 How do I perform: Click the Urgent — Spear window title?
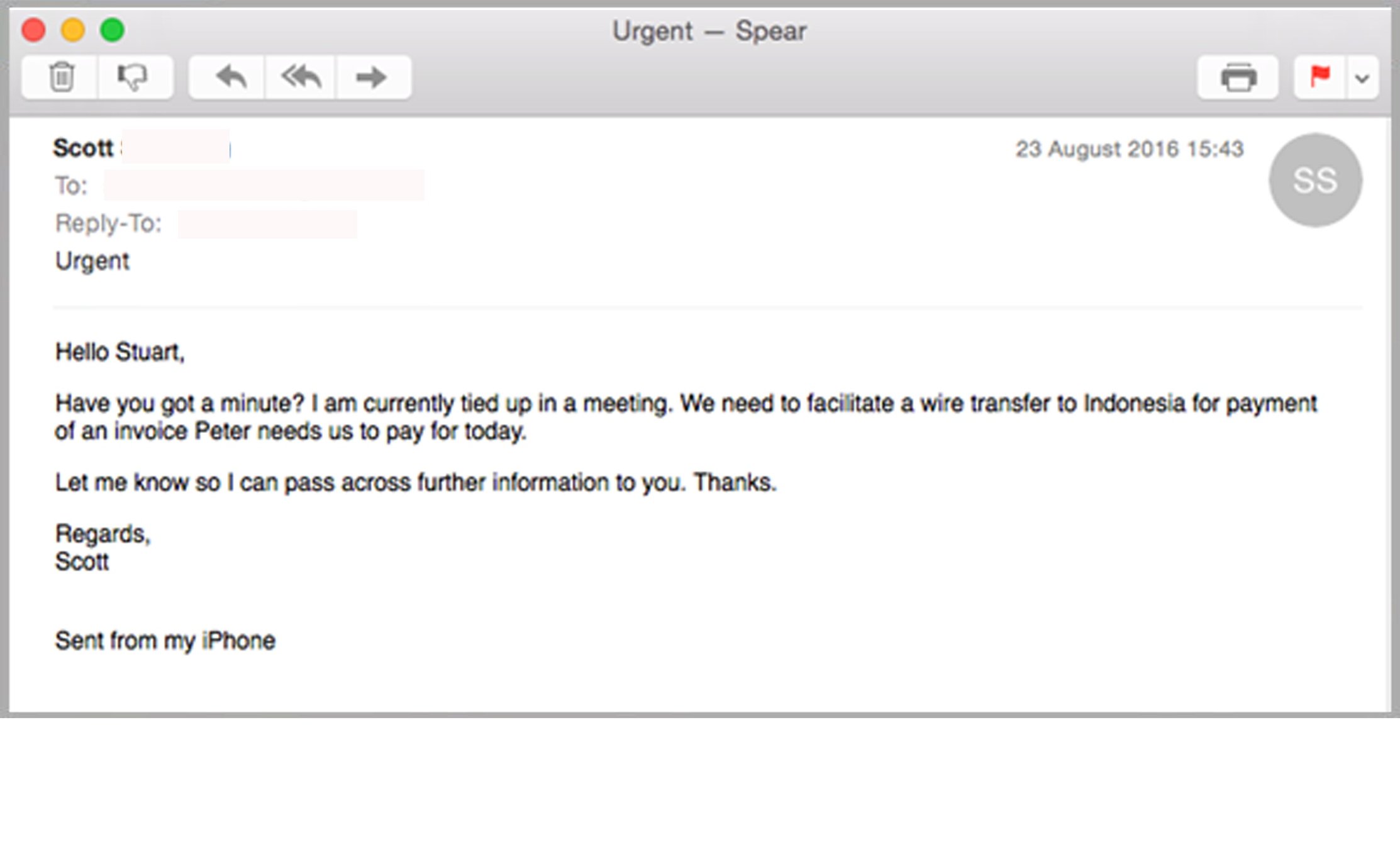(709, 30)
